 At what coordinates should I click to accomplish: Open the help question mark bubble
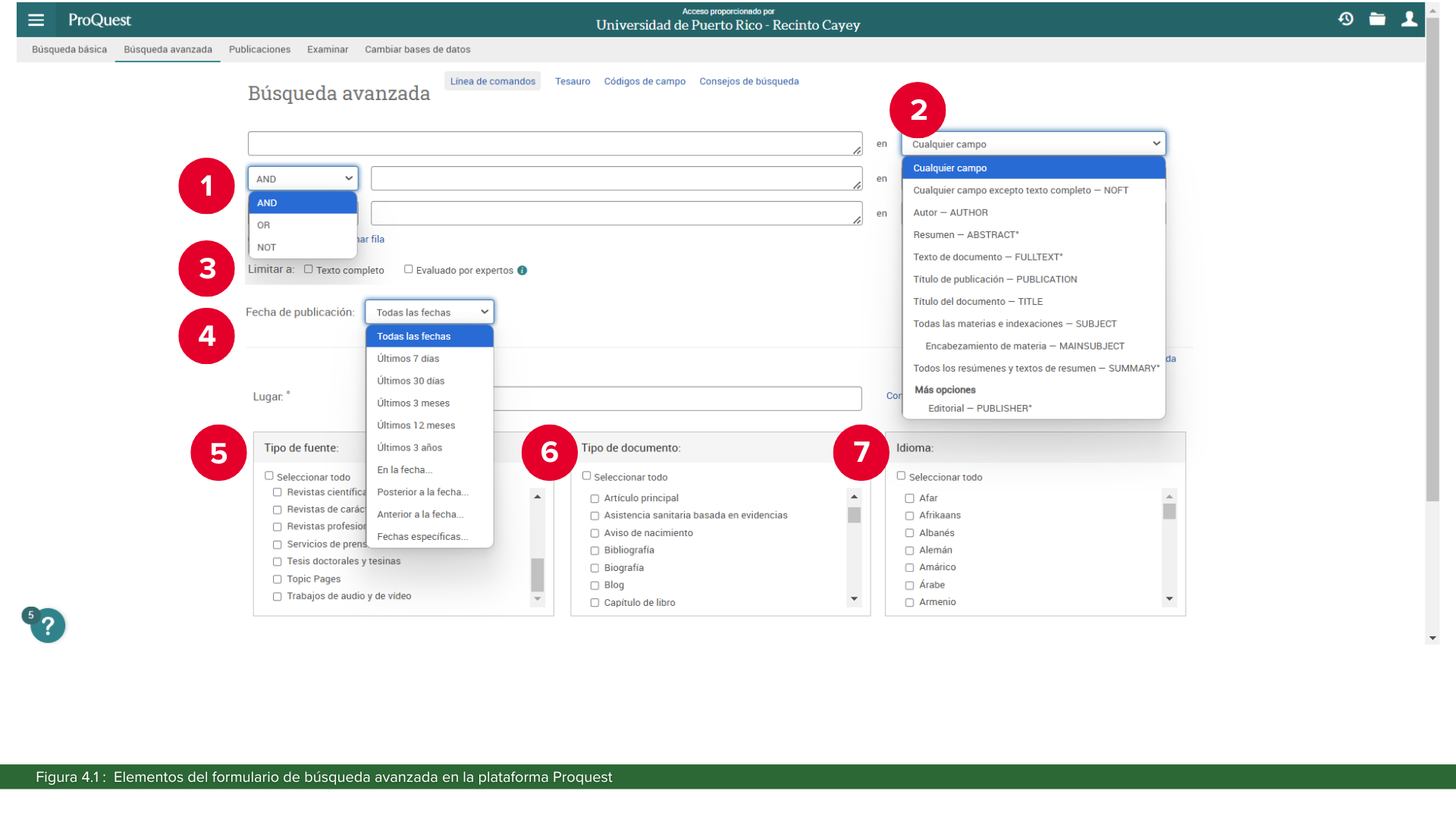[x=48, y=626]
